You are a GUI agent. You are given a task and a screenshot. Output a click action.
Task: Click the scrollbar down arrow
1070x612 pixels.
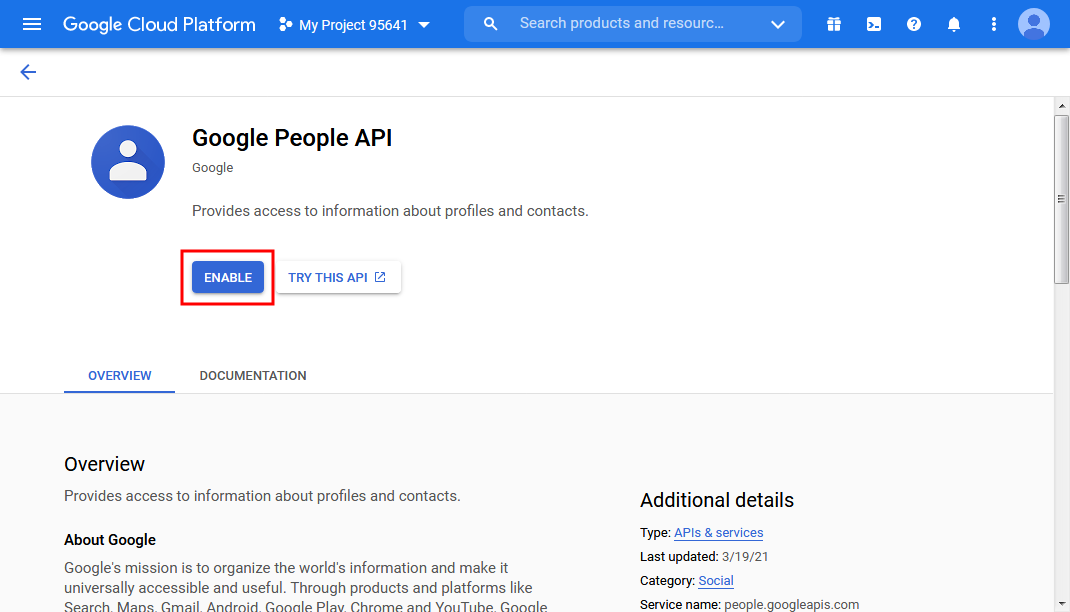(x=1061, y=604)
